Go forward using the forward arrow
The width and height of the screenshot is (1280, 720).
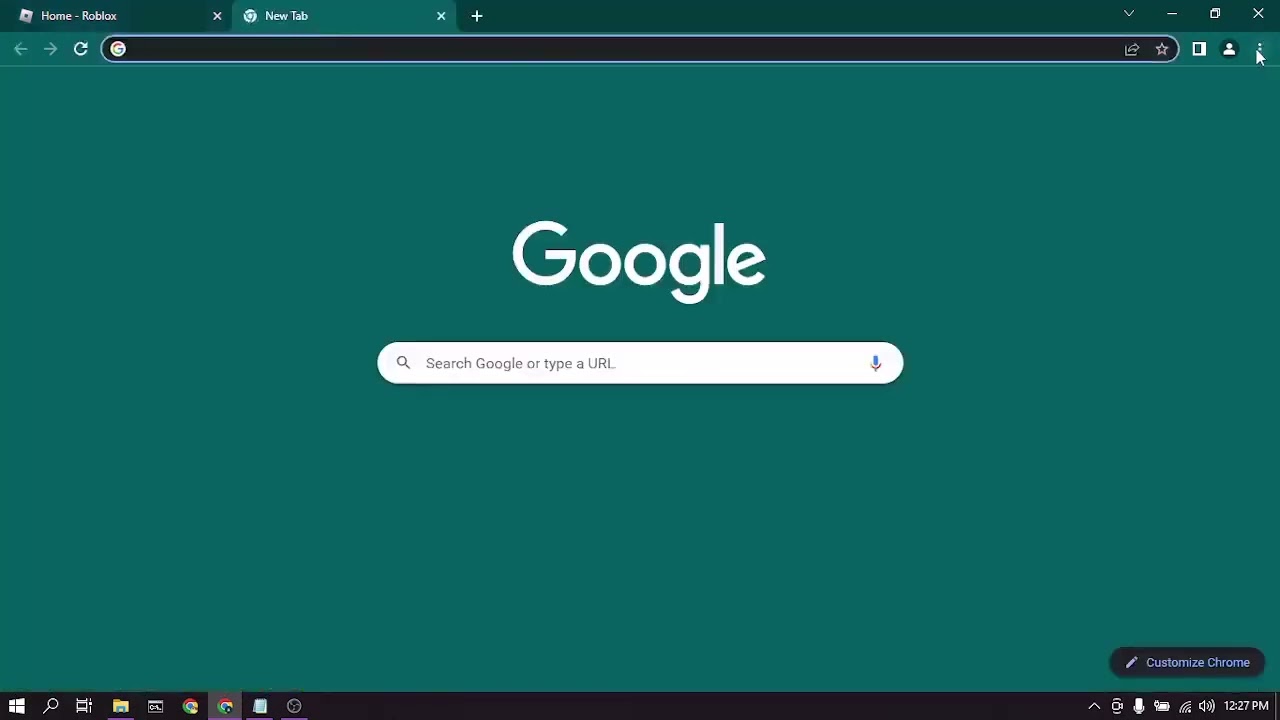pyautogui.click(x=50, y=49)
